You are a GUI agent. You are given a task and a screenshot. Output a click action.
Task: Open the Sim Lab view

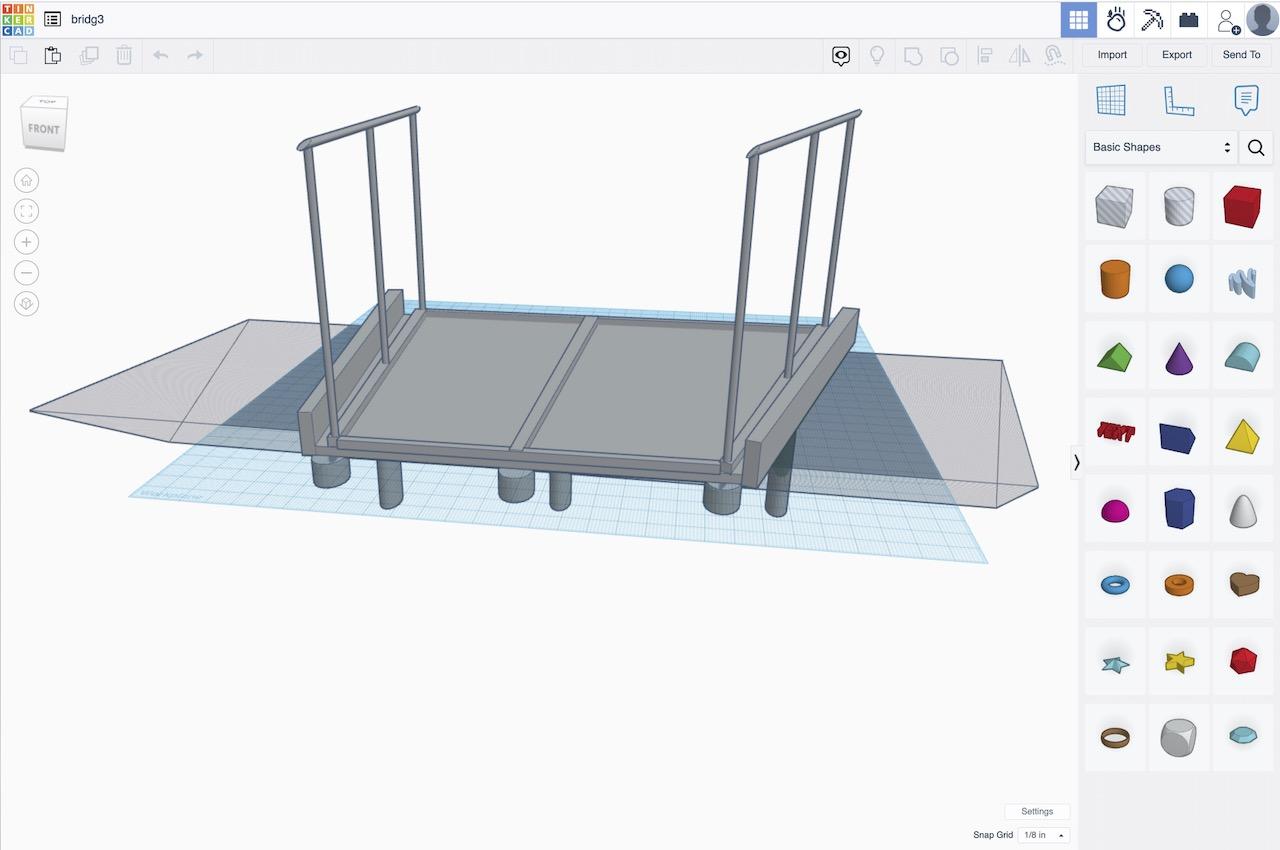tap(1116, 19)
